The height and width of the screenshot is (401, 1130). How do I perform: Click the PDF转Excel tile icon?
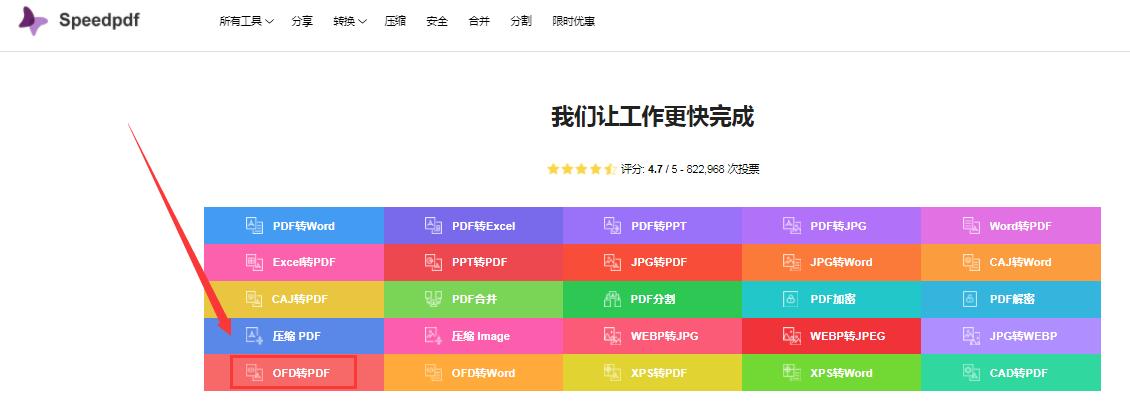tap(433, 226)
